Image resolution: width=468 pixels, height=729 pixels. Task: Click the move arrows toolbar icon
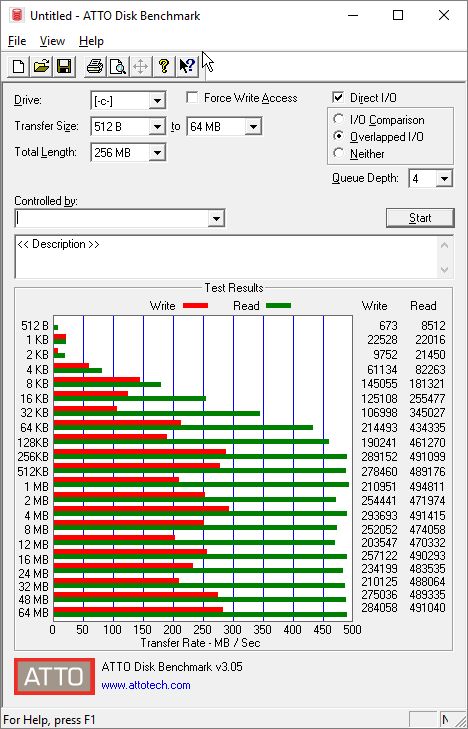tap(140, 66)
